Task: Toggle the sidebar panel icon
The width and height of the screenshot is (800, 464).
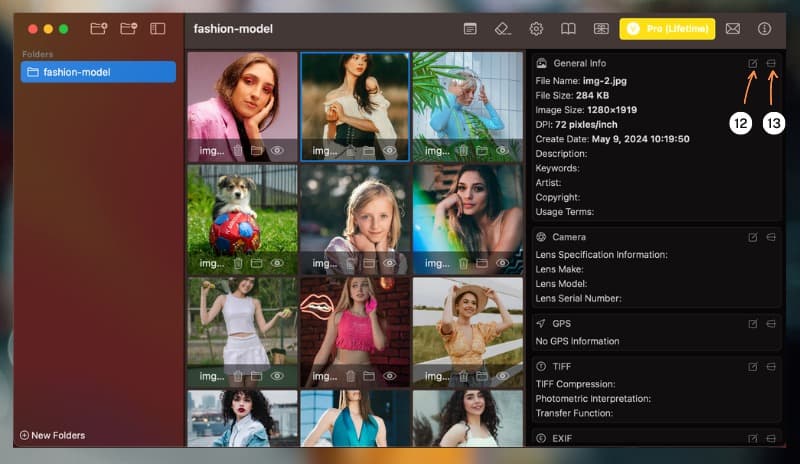Action: pyautogui.click(x=158, y=29)
